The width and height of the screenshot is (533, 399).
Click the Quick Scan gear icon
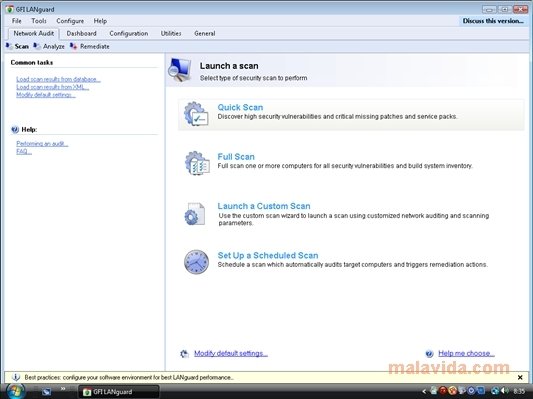coord(196,114)
